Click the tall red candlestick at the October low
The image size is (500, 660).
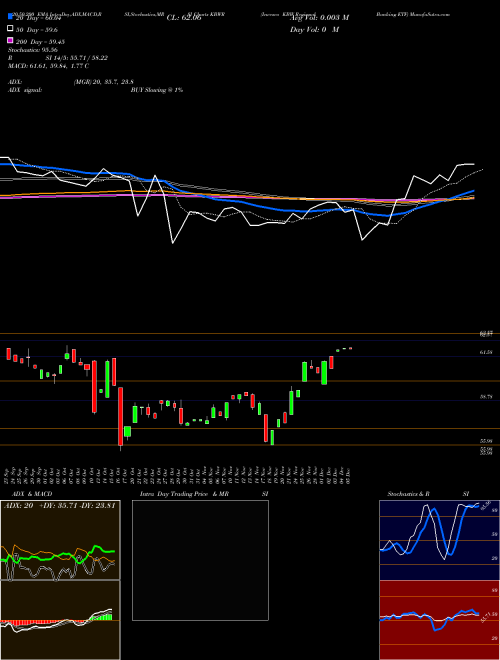[120, 416]
